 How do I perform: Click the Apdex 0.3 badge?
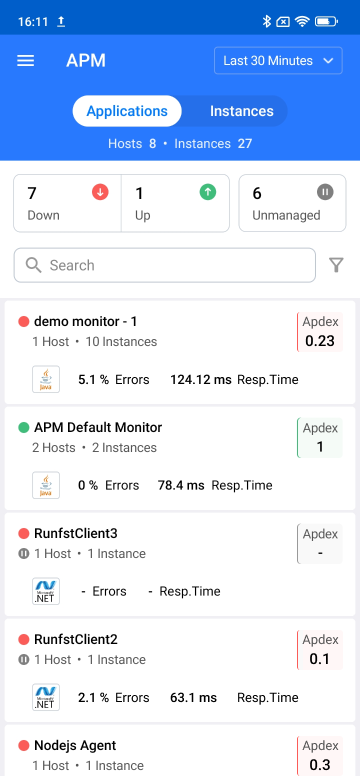320,756
